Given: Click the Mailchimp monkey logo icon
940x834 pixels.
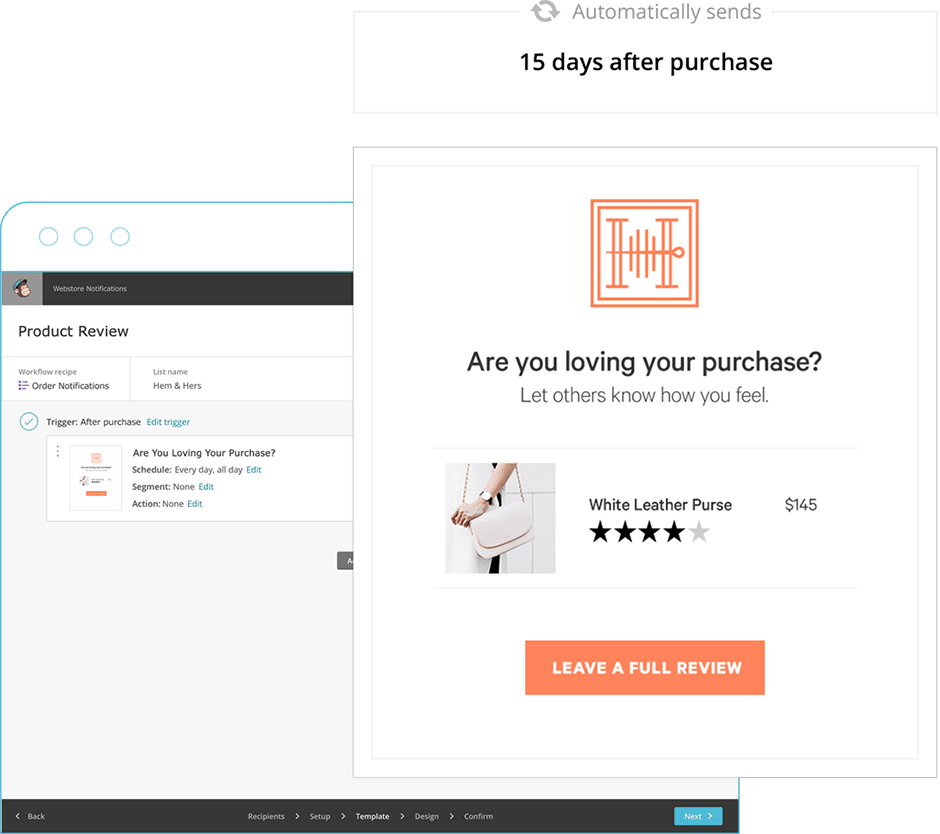Looking at the screenshot, I should pyautogui.click(x=22, y=288).
